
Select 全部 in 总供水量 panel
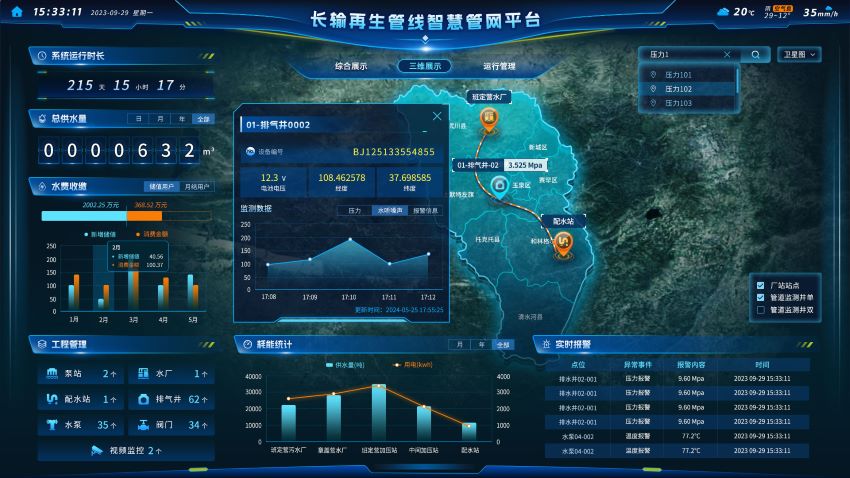coord(203,119)
